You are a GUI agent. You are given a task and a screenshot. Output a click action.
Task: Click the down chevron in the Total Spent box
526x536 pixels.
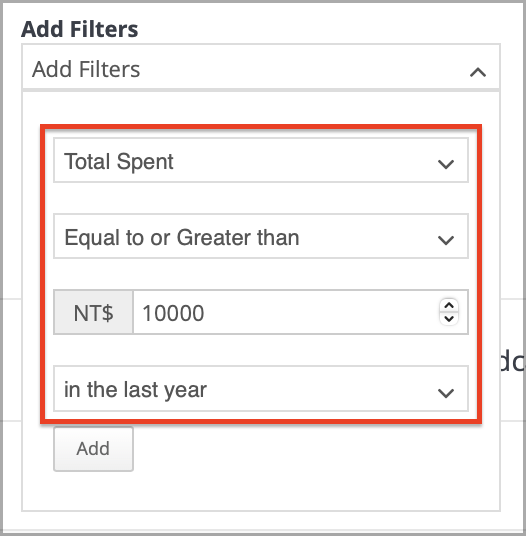(446, 164)
